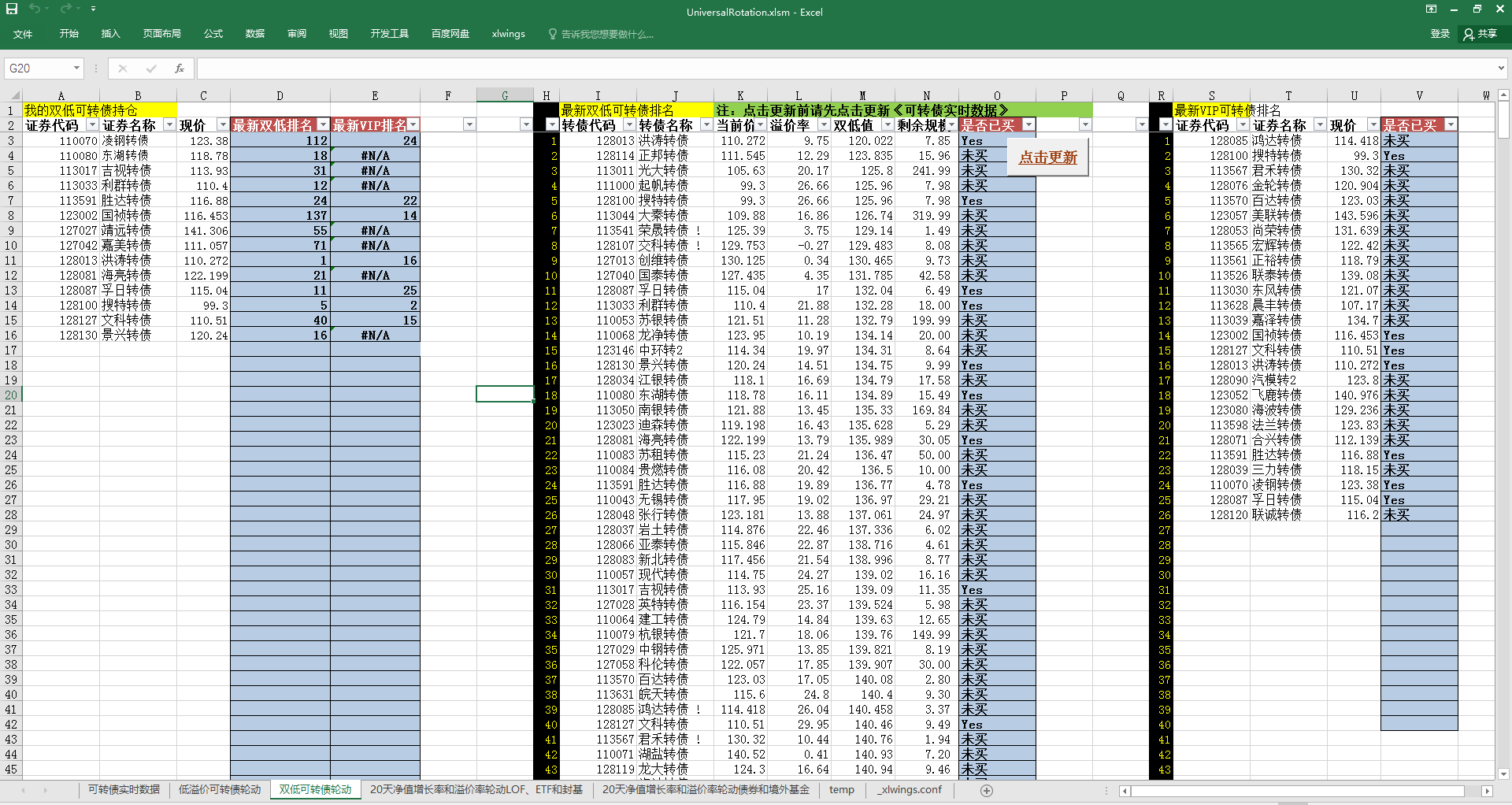Switch to the 低溢价可转债轮动 sheet tab
The image size is (1512, 805).
(219, 789)
